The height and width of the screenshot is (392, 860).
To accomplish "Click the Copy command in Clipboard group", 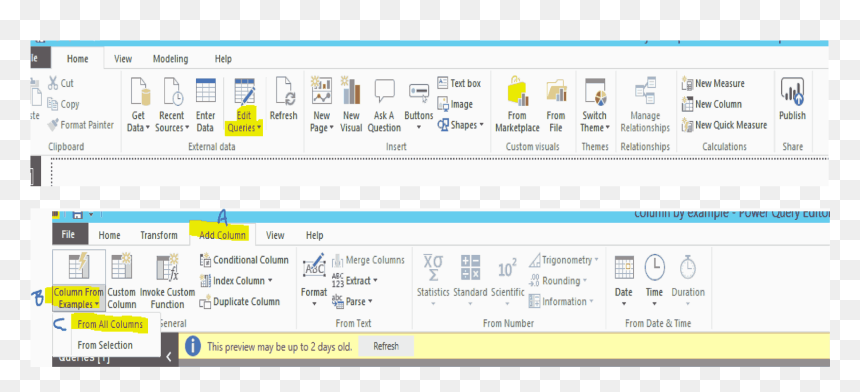I will [63, 104].
